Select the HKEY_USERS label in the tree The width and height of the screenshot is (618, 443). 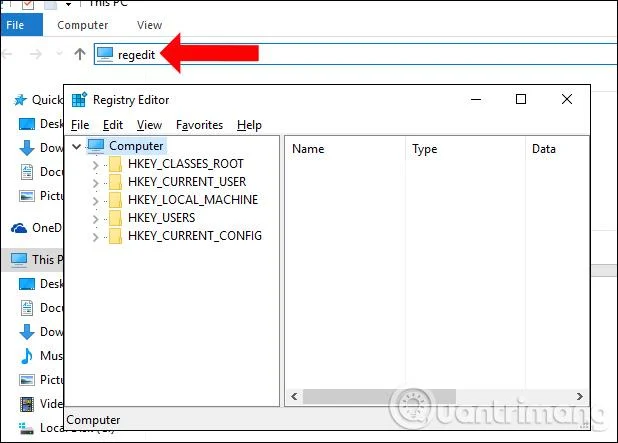click(161, 218)
